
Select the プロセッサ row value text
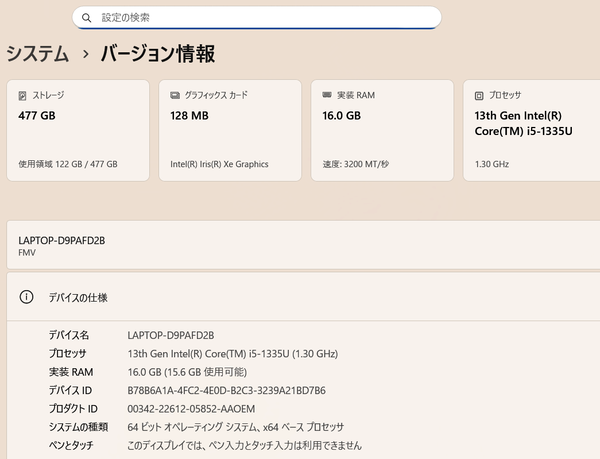233,354
